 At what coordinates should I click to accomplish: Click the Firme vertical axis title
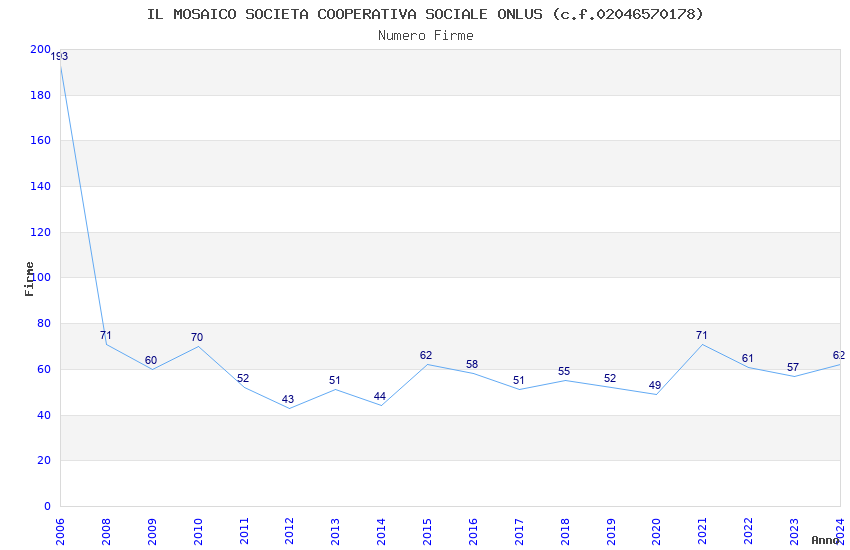29,279
